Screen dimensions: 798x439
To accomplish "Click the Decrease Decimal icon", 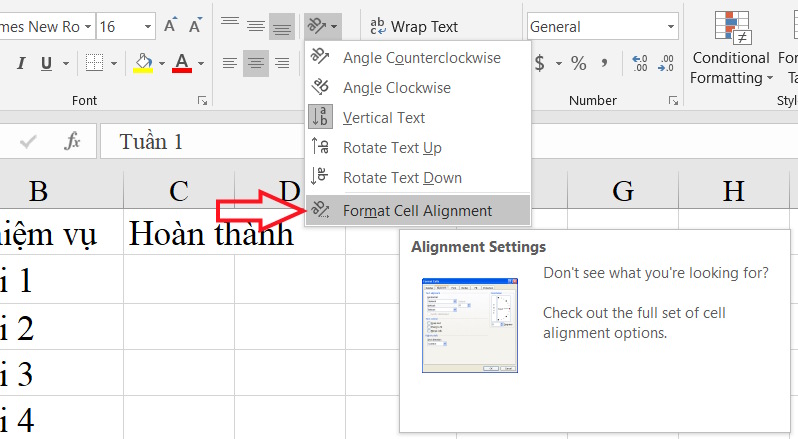I will point(666,63).
